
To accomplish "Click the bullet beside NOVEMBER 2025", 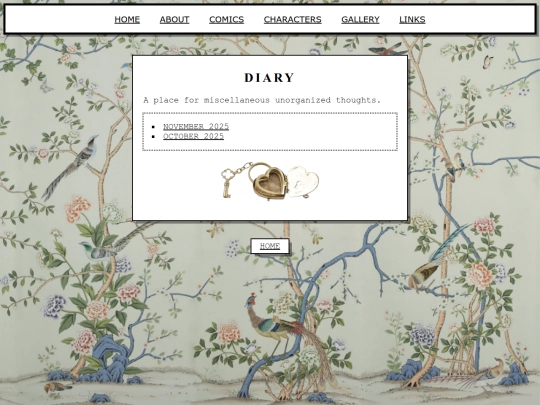I will 153,127.
